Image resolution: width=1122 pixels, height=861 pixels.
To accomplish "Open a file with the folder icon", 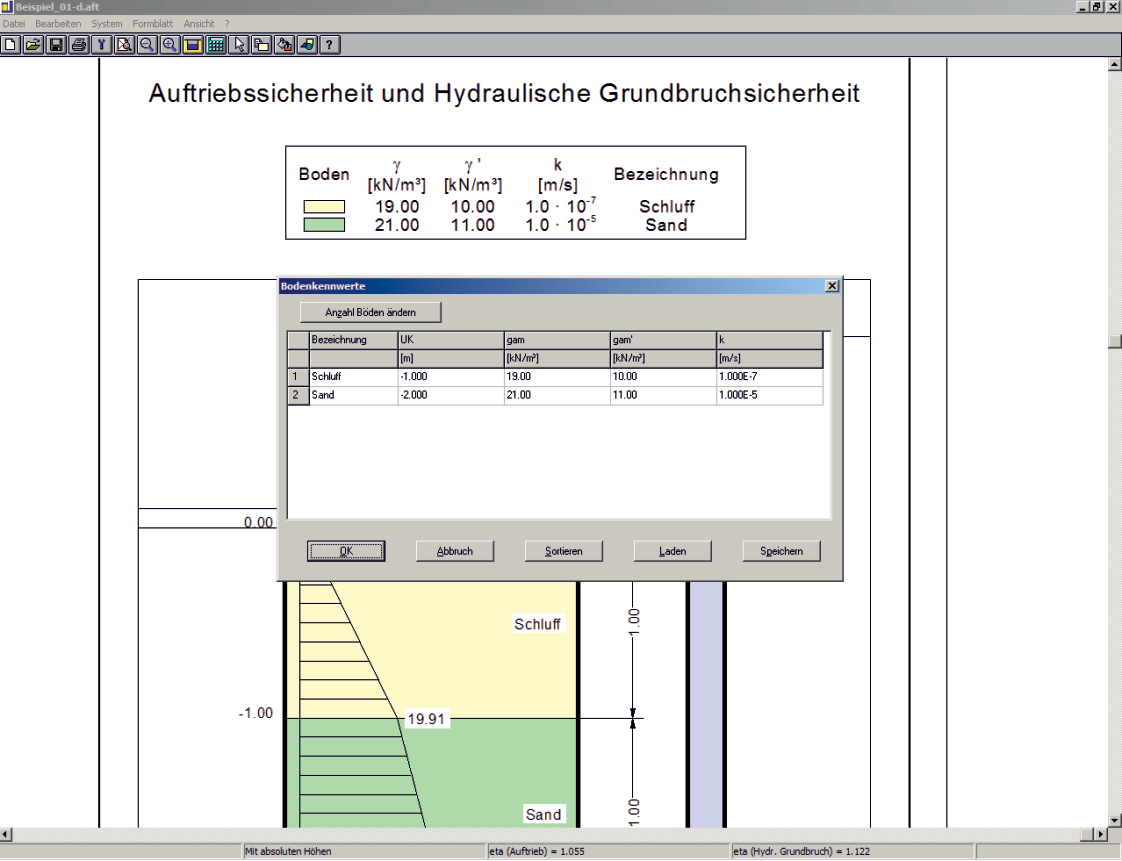I will 33,45.
